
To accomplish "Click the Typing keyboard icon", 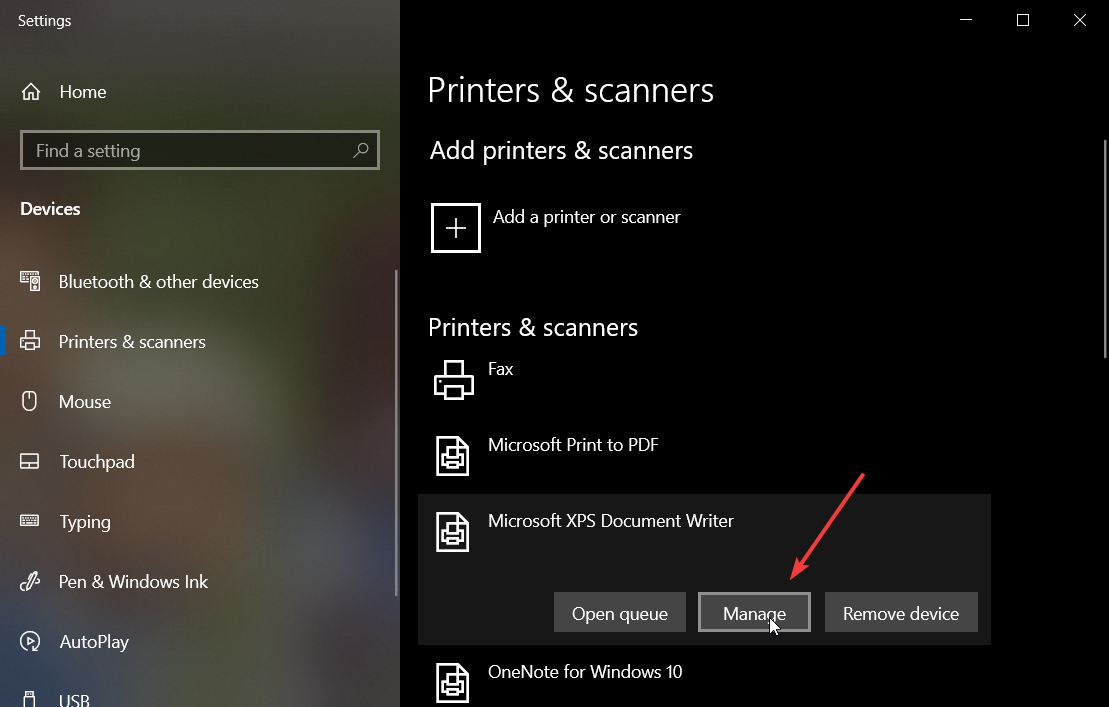I will pos(30,521).
